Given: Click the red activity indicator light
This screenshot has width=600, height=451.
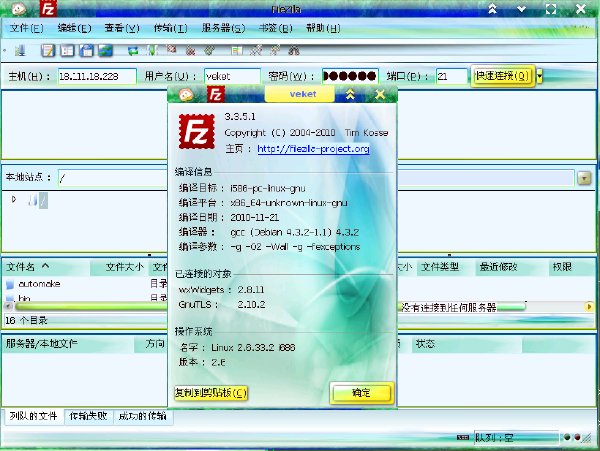Looking at the screenshot, I should 577,437.
